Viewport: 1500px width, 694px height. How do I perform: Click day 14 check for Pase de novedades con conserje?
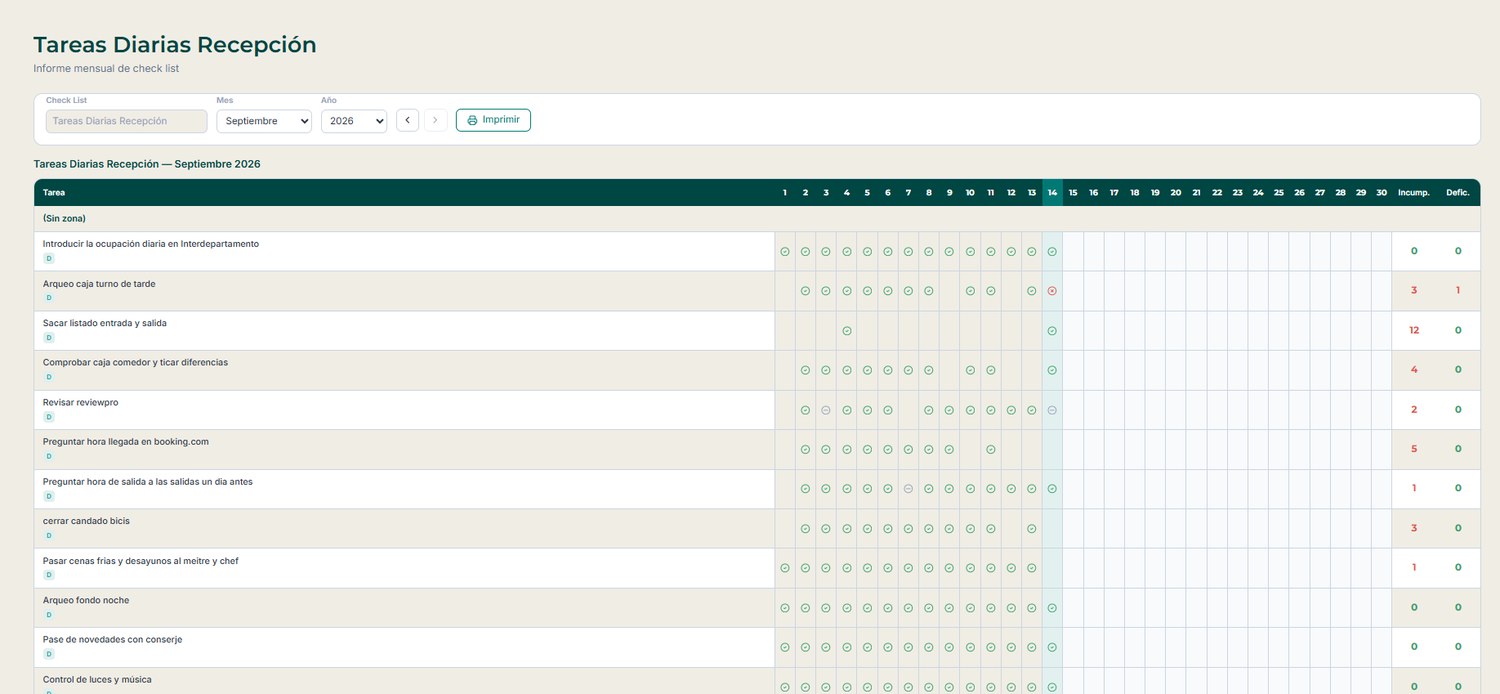pos(1052,647)
